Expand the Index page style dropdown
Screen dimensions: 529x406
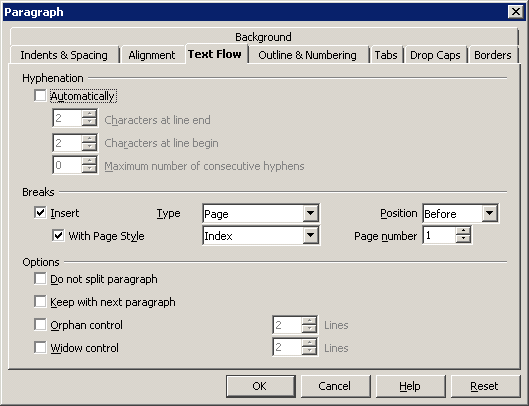(x=310, y=235)
